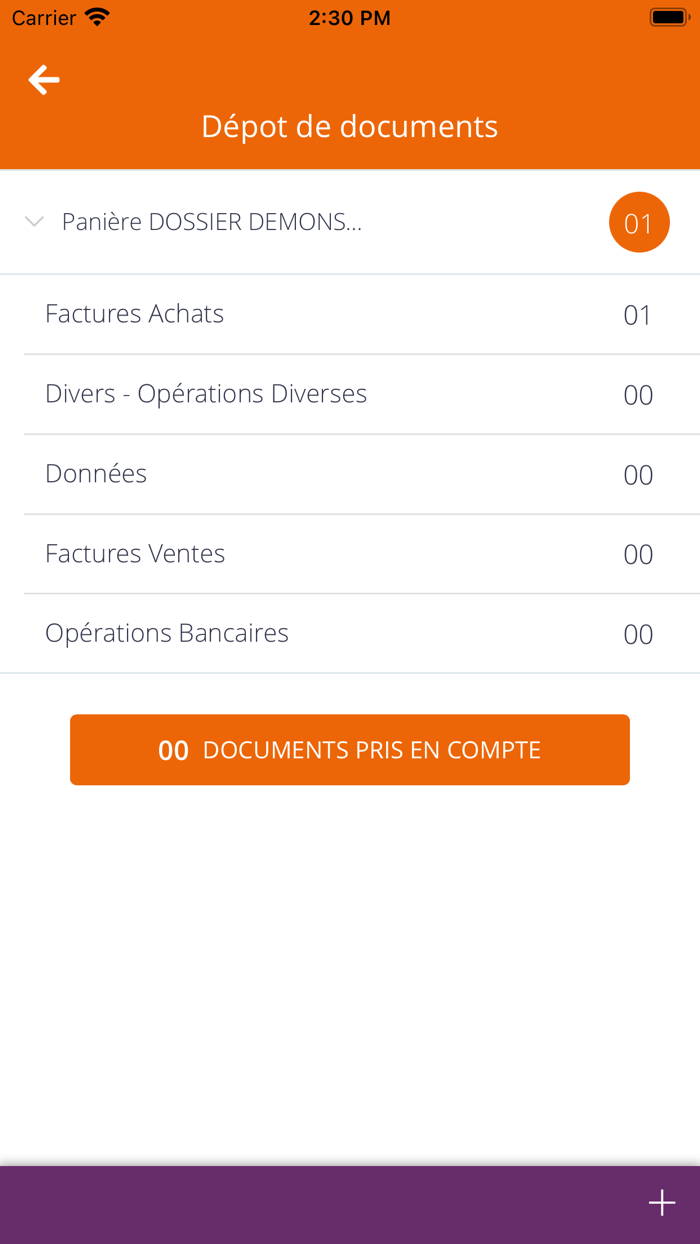Tap the back arrow to leave document deposit
The width and height of the screenshot is (700, 1244).
pyautogui.click(x=43, y=79)
